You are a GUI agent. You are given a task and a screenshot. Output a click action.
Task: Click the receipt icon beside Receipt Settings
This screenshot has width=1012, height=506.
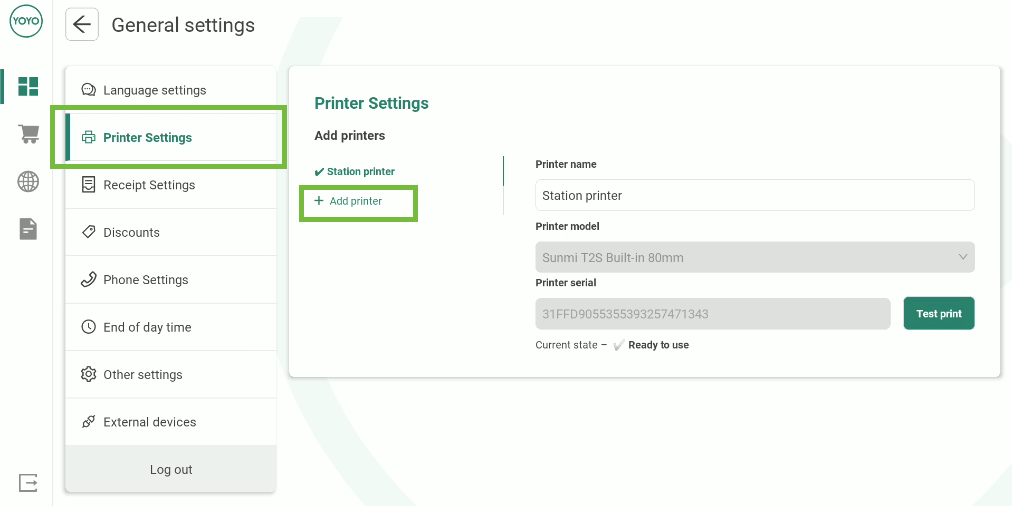point(88,185)
